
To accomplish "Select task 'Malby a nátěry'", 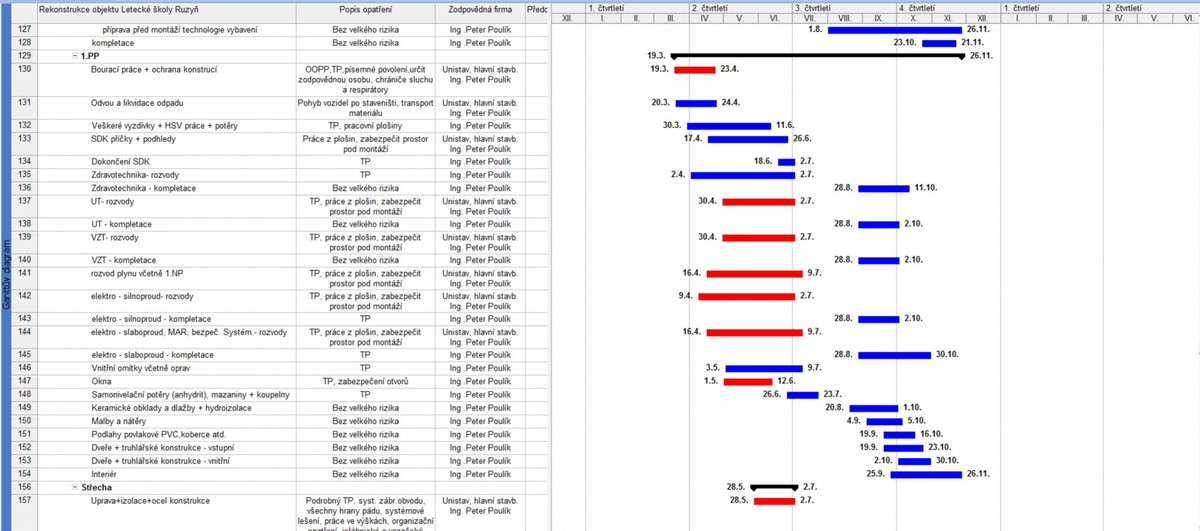I will point(117,421).
